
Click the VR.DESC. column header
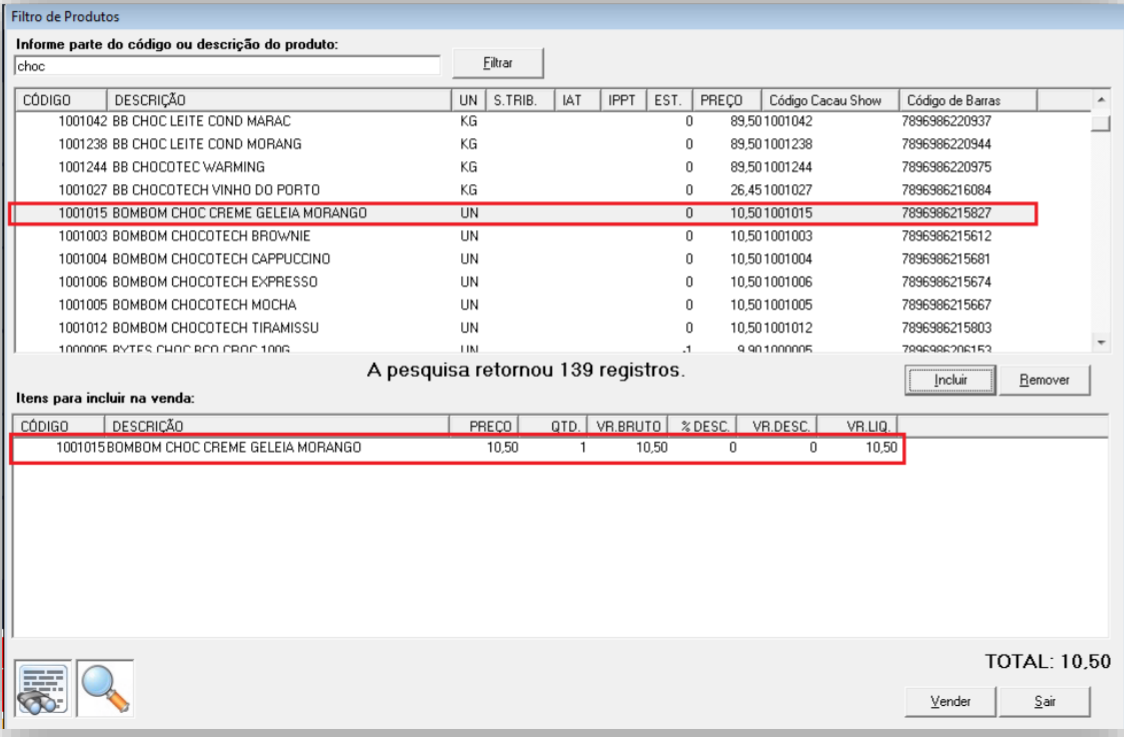click(x=778, y=427)
